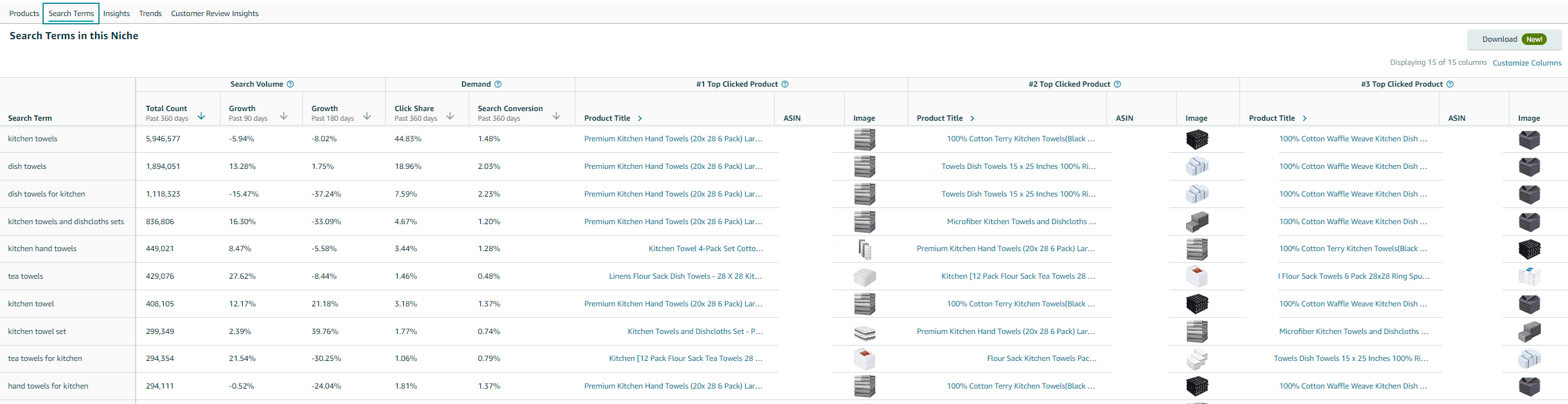Sort by Growth Past 180 days arrow
This screenshot has width=1568, height=404.
[367, 116]
